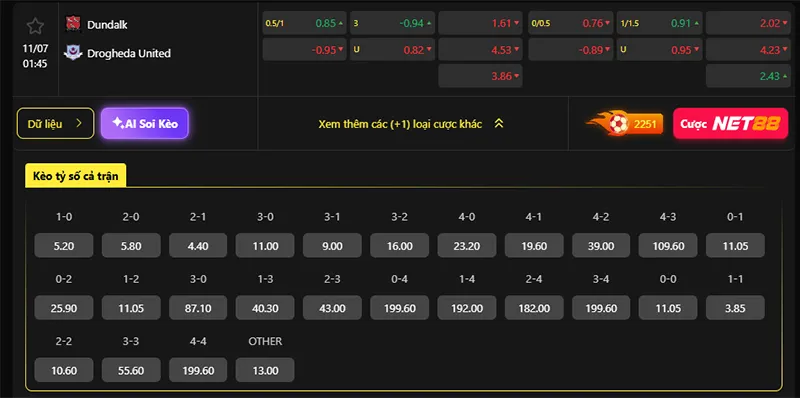Choose 1X2 odds 1.61
800x398 pixels.
pyautogui.click(x=480, y=23)
